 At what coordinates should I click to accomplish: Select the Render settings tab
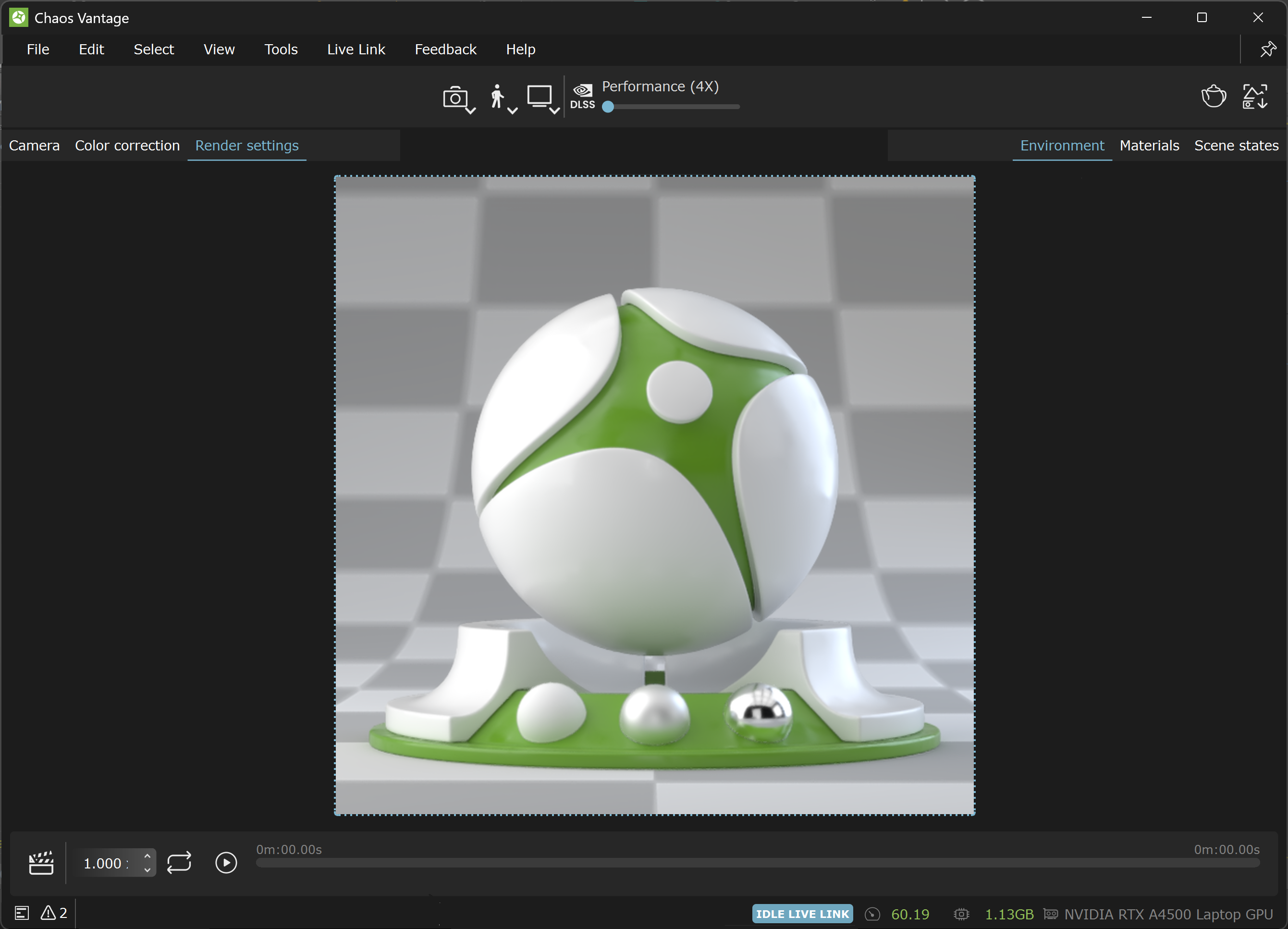(x=247, y=146)
